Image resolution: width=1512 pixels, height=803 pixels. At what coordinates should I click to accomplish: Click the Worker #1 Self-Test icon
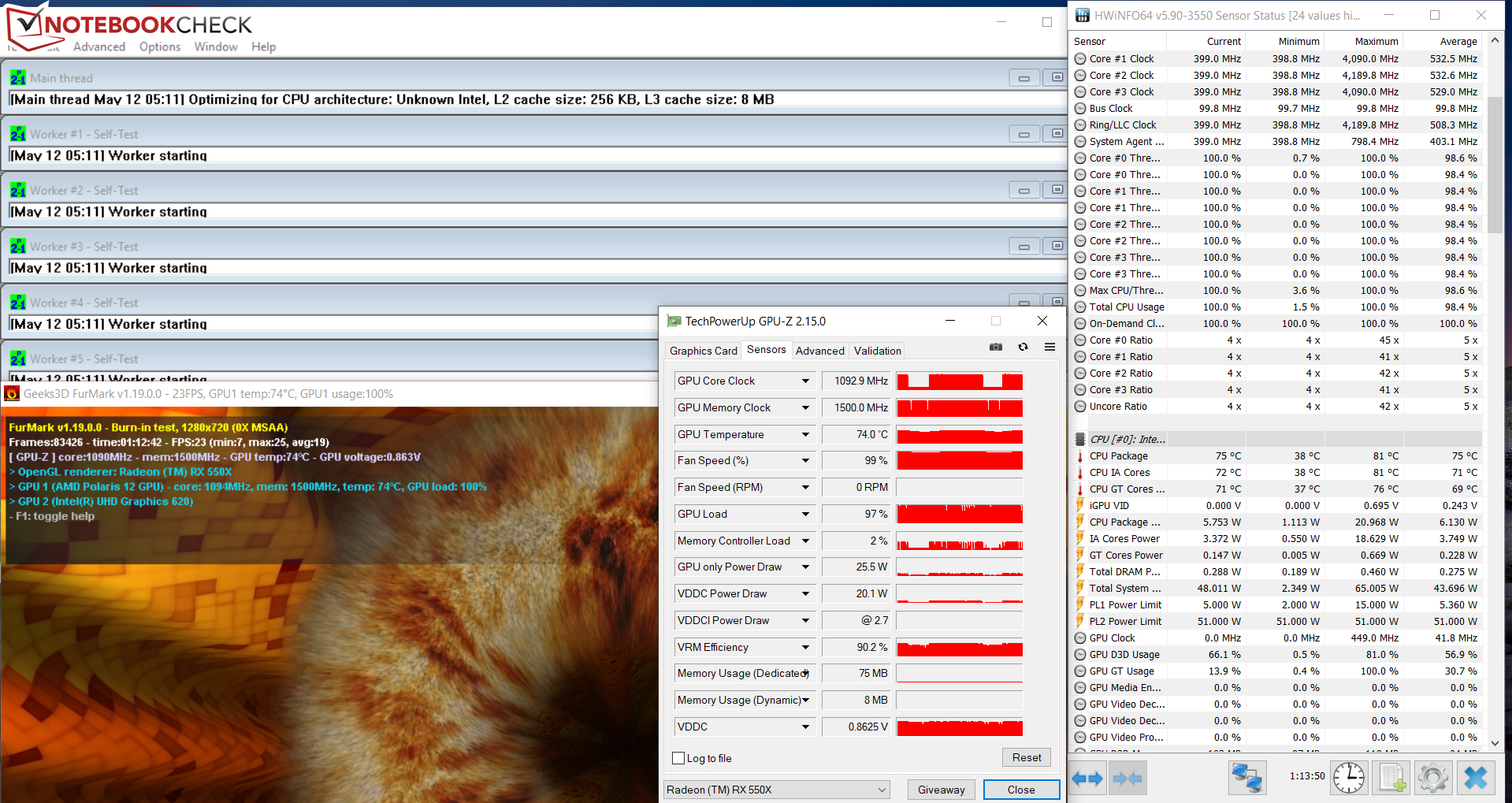18,134
